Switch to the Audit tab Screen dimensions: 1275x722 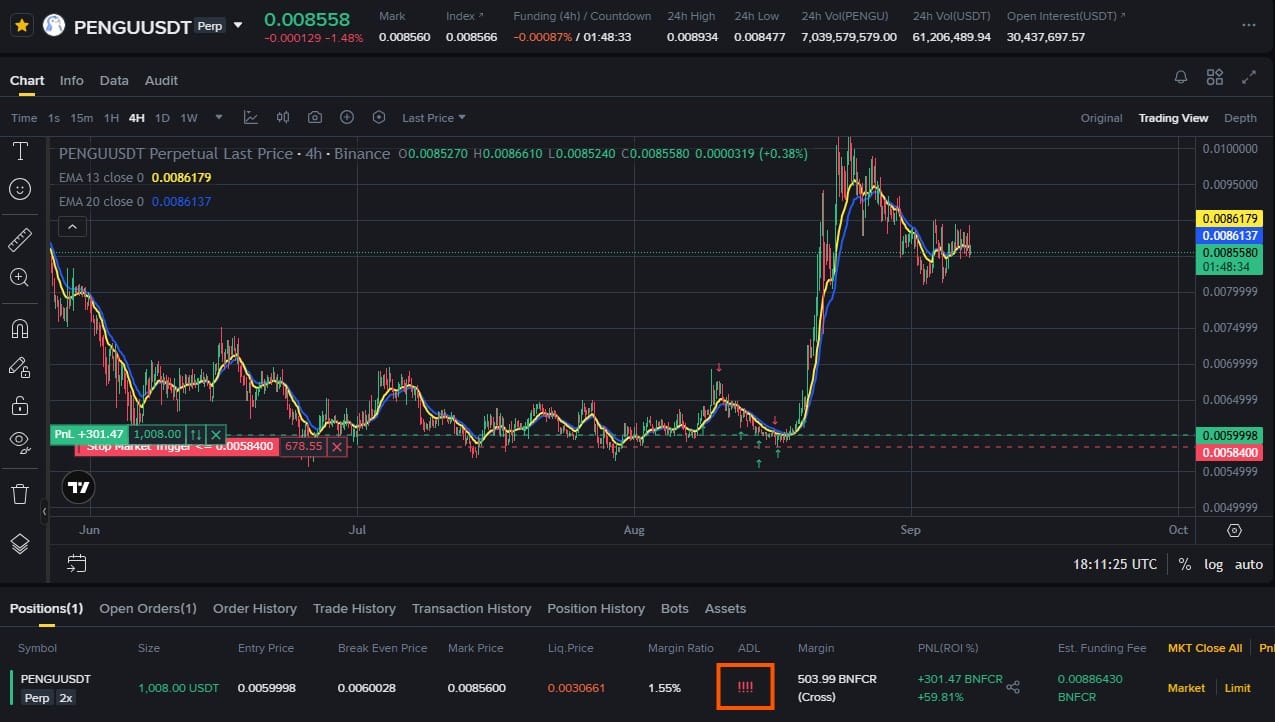point(161,80)
